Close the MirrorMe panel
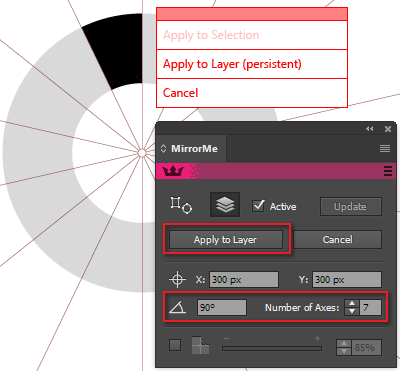Image resolution: width=400 pixels, height=371 pixels. [x=388, y=129]
